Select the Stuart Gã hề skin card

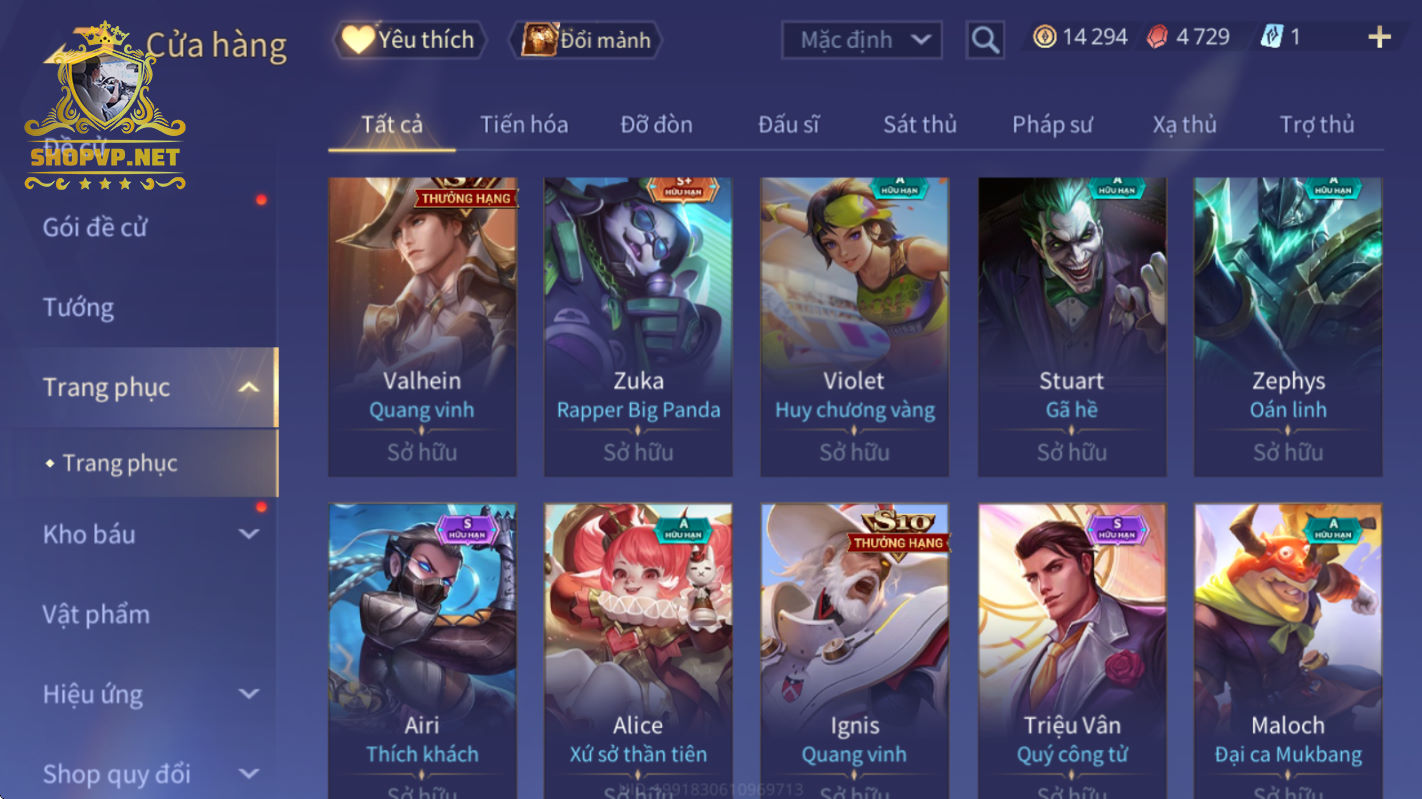1072,327
